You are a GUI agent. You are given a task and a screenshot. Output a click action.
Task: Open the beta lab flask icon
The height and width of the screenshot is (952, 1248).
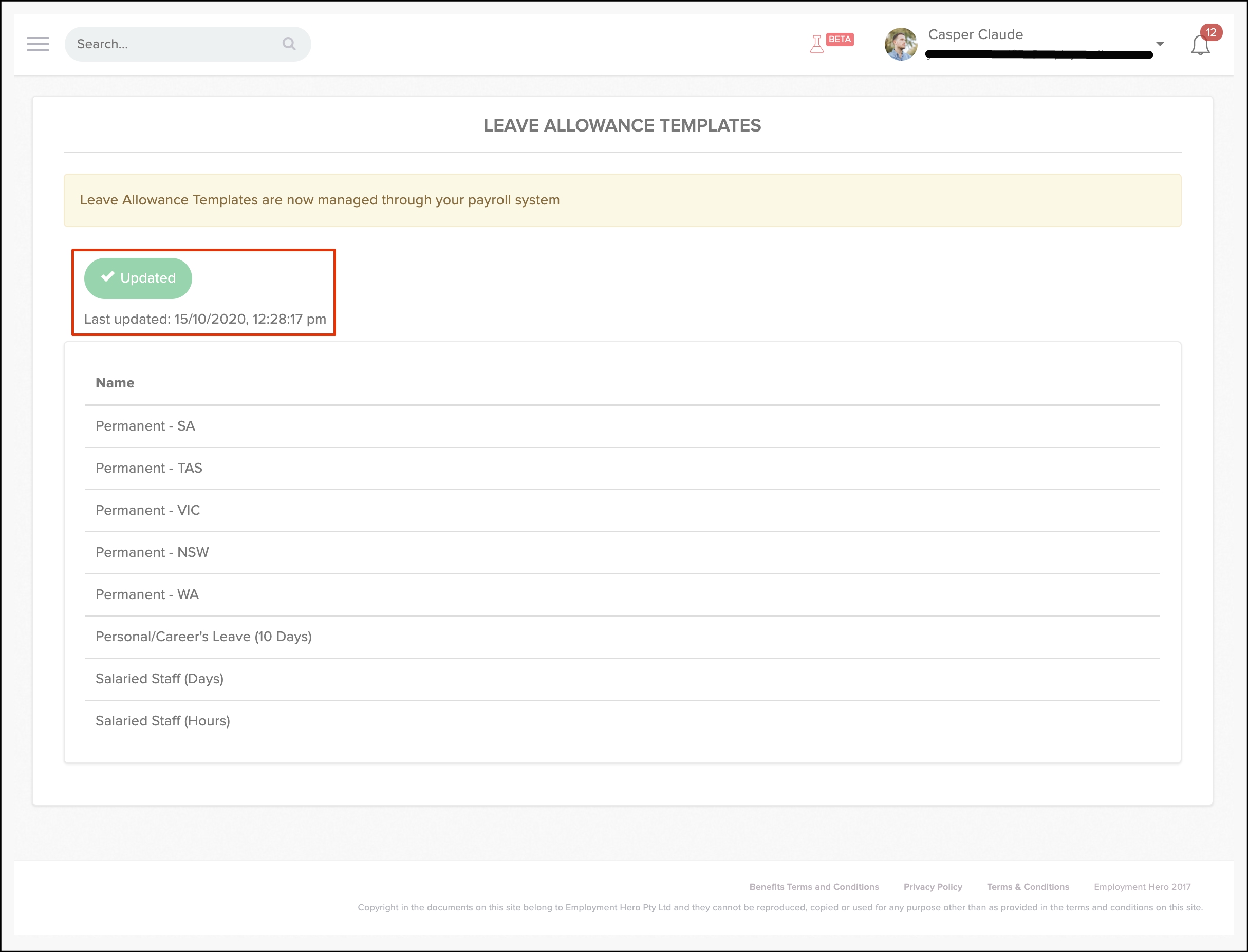point(817,44)
